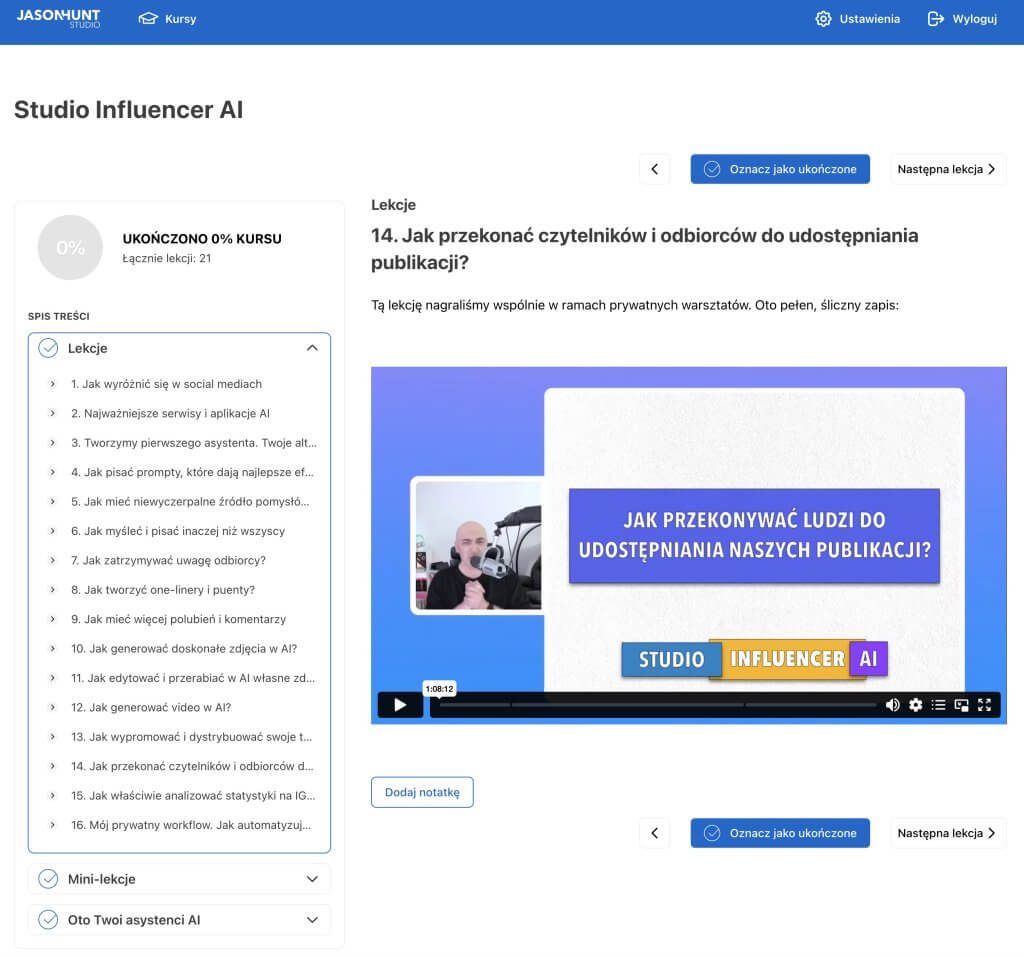Enable picture-in-picture mode

tap(961, 705)
